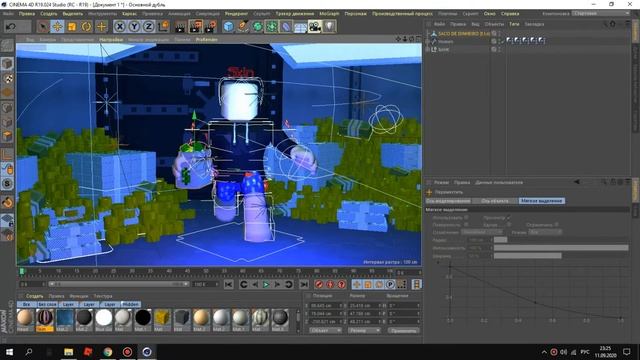This screenshot has width=640, height=360.
Task: Add a Light object
Action: tap(329, 27)
